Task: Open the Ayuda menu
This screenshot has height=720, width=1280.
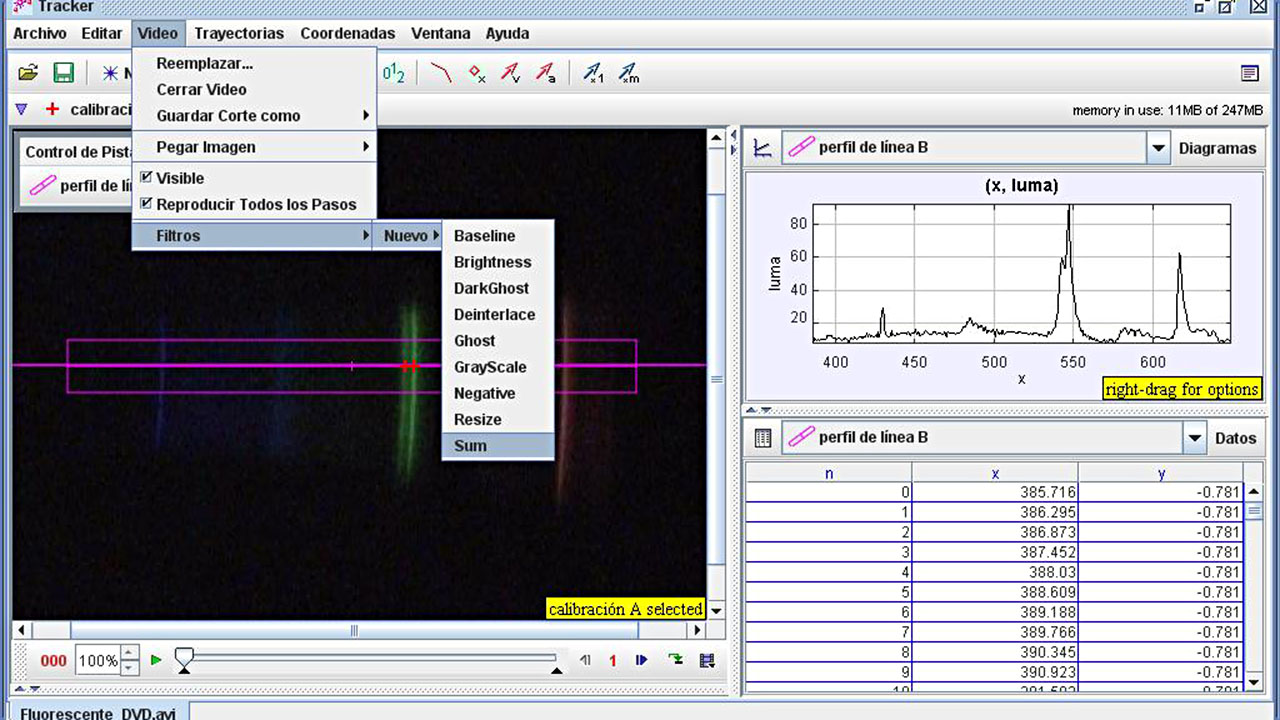Action: pyautogui.click(x=507, y=33)
